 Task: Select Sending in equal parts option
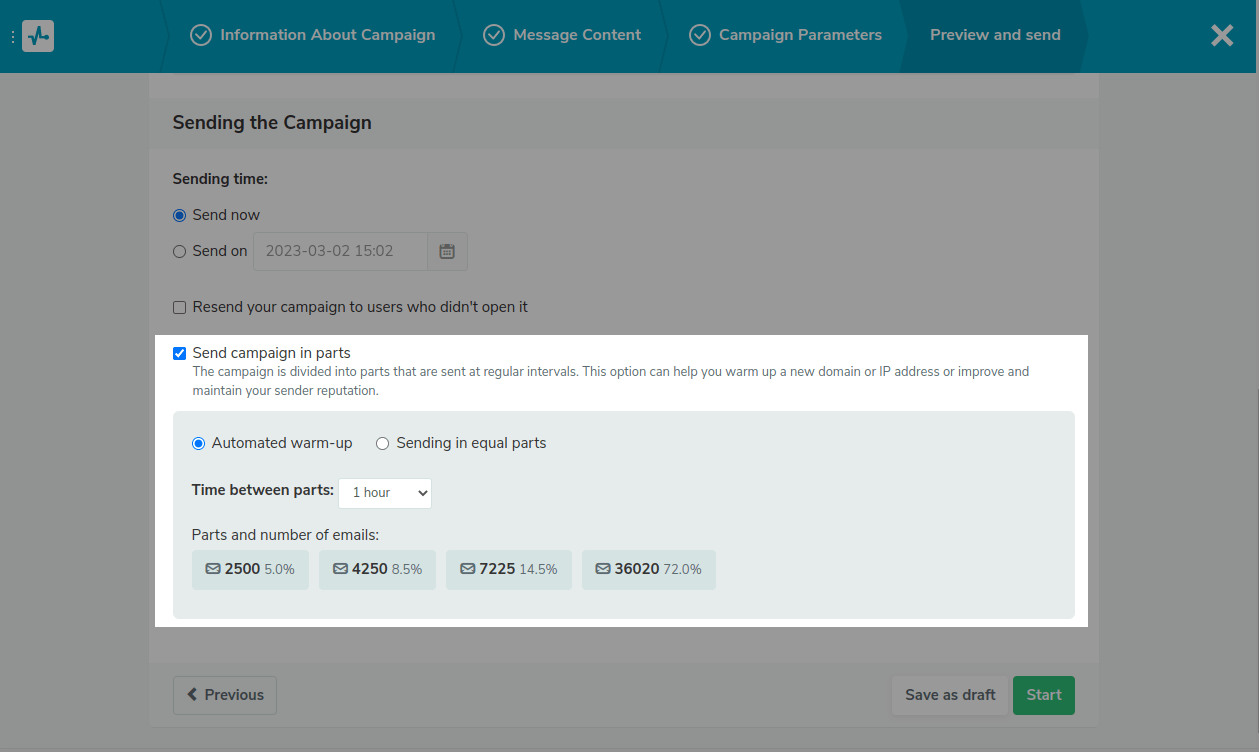(x=382, y=443)
